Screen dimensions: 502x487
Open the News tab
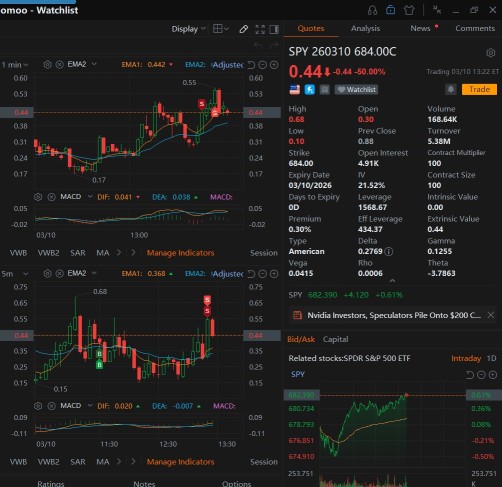pyautogui.click(x=420, y=28)
